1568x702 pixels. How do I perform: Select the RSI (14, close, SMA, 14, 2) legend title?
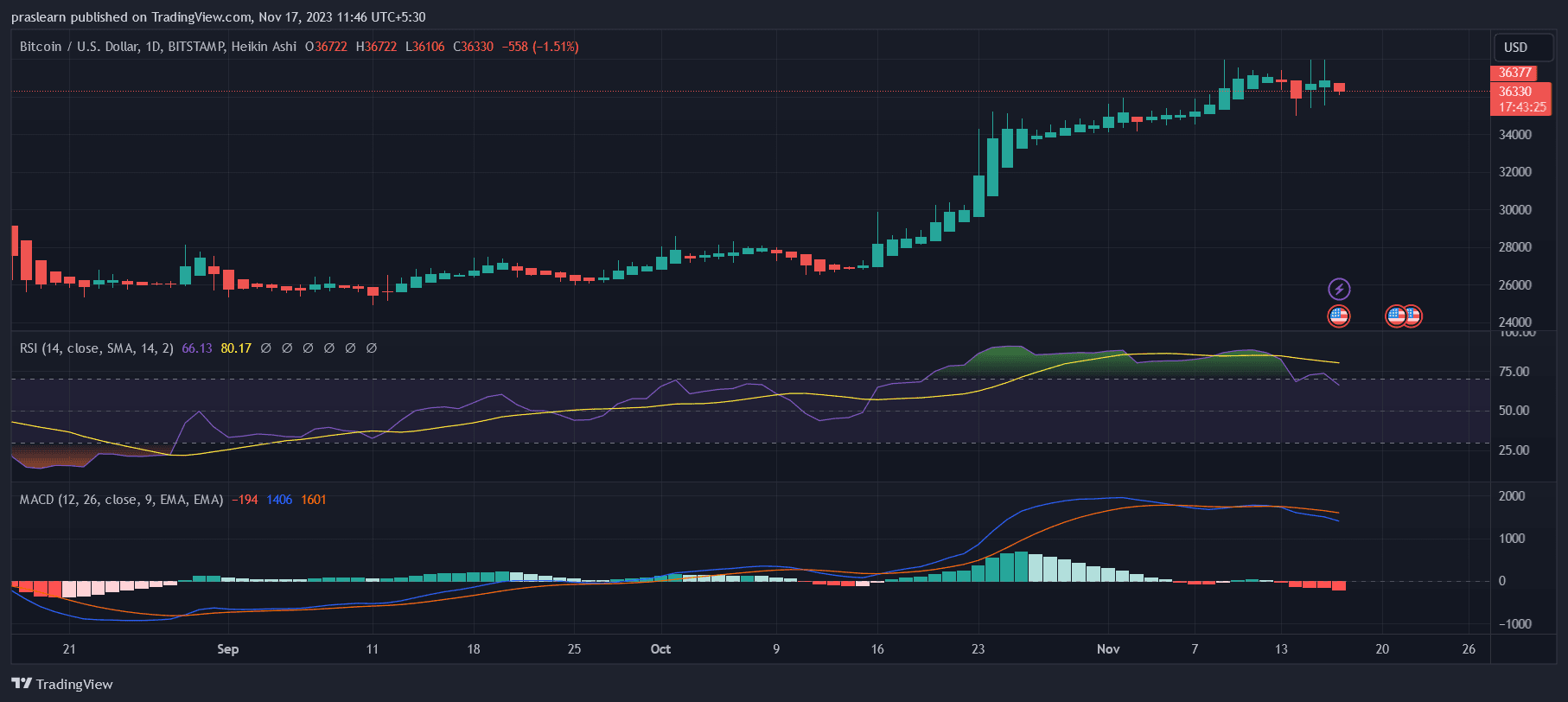pos(96,348)
